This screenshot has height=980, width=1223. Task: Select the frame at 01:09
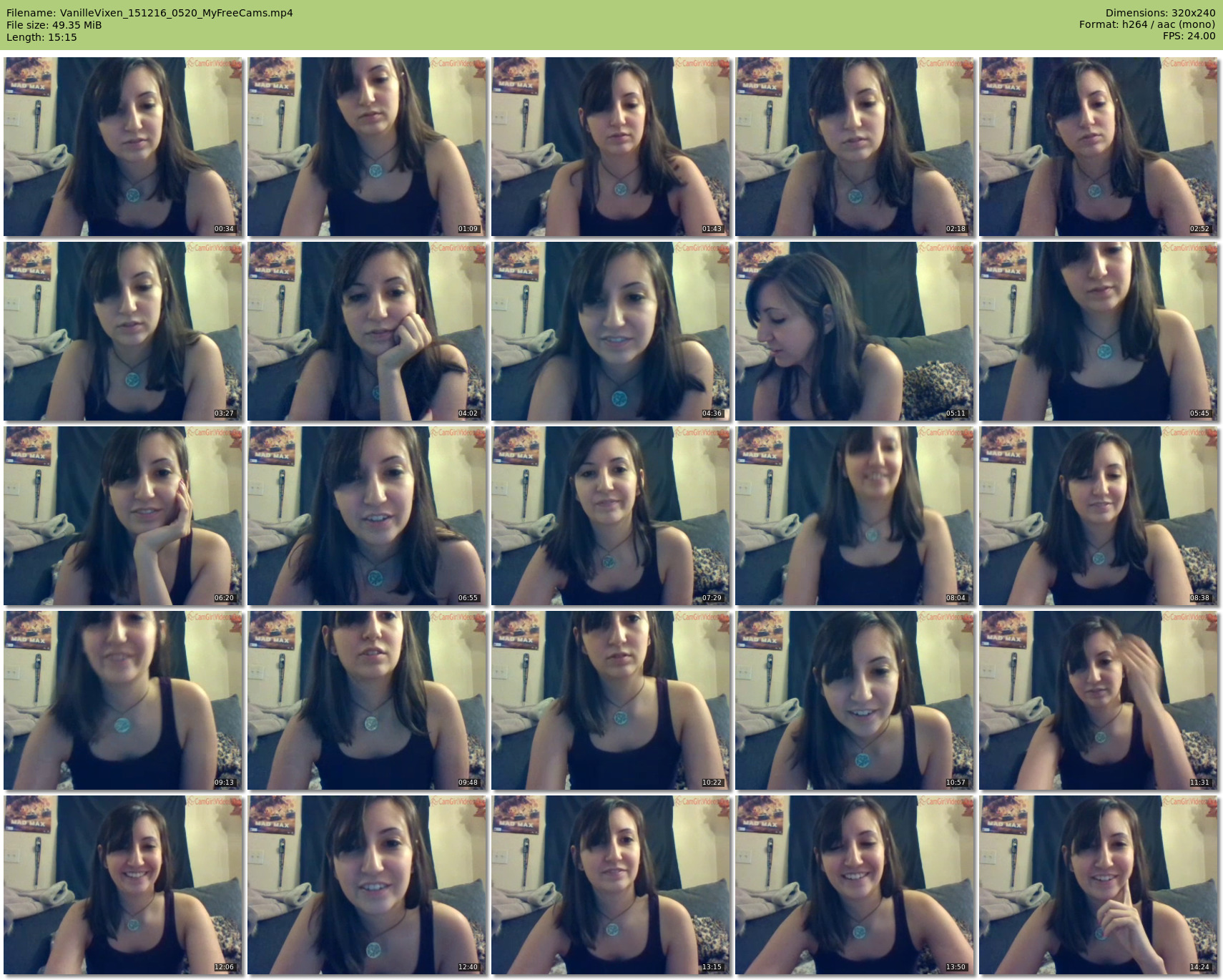[367, 147]
